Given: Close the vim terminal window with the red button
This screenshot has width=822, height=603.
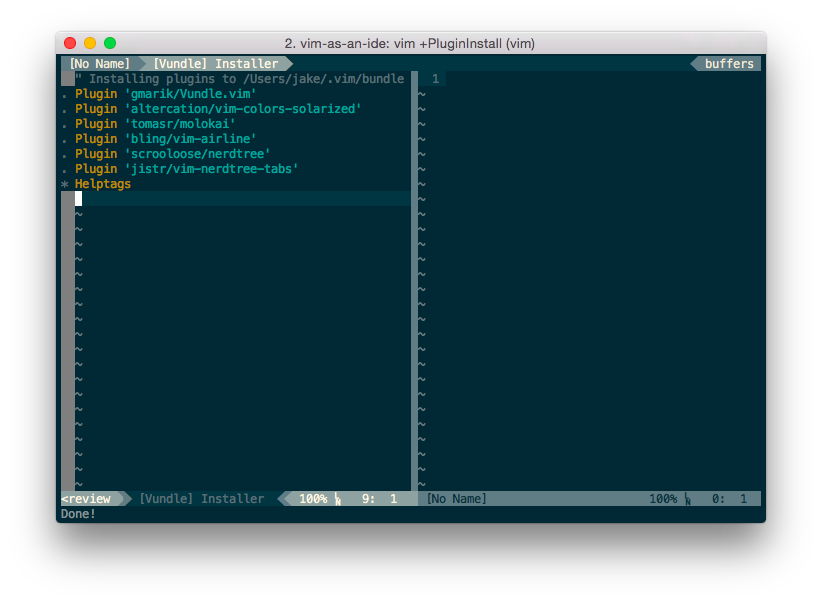Looking at the screenshot, I should click(x=70, y=43).
